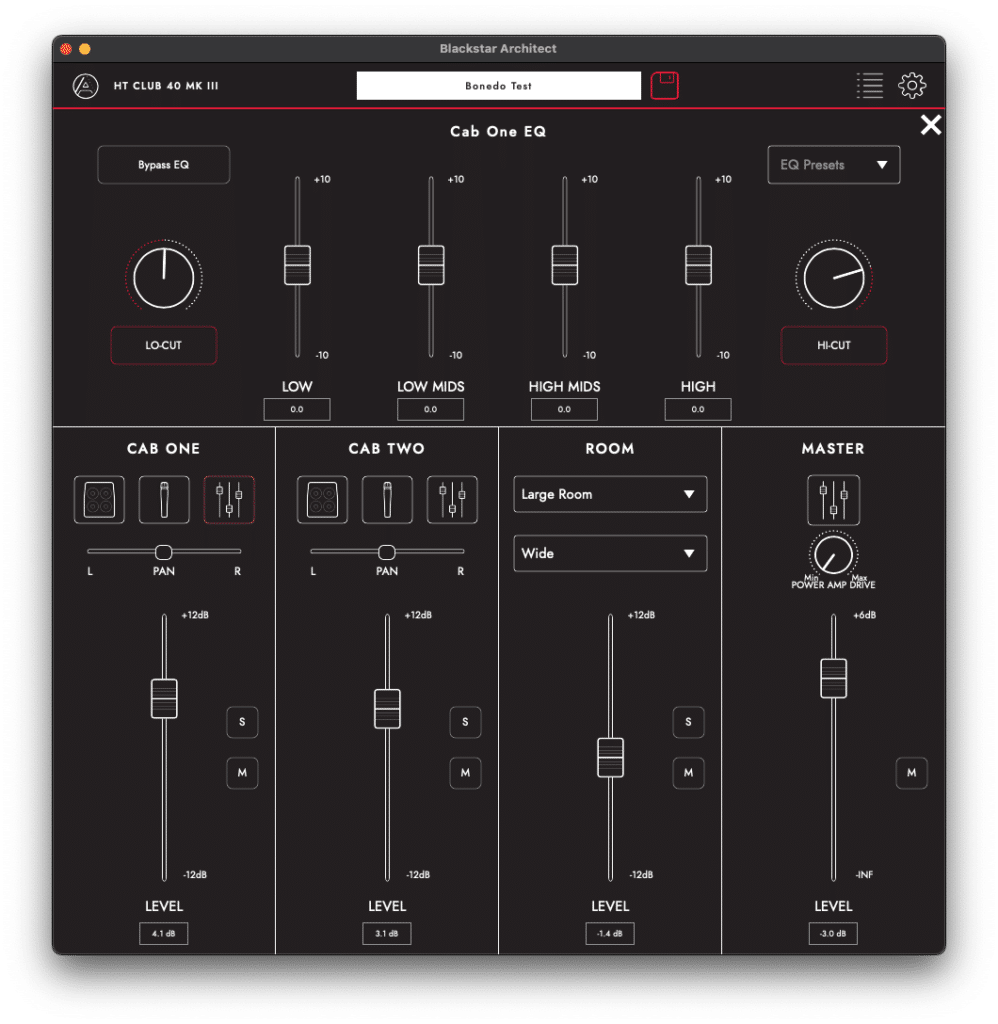The width and height of the screenshot is (998, 1024).
Task: Close the Cab One EQ panel
Action: [x=930, y=125]
